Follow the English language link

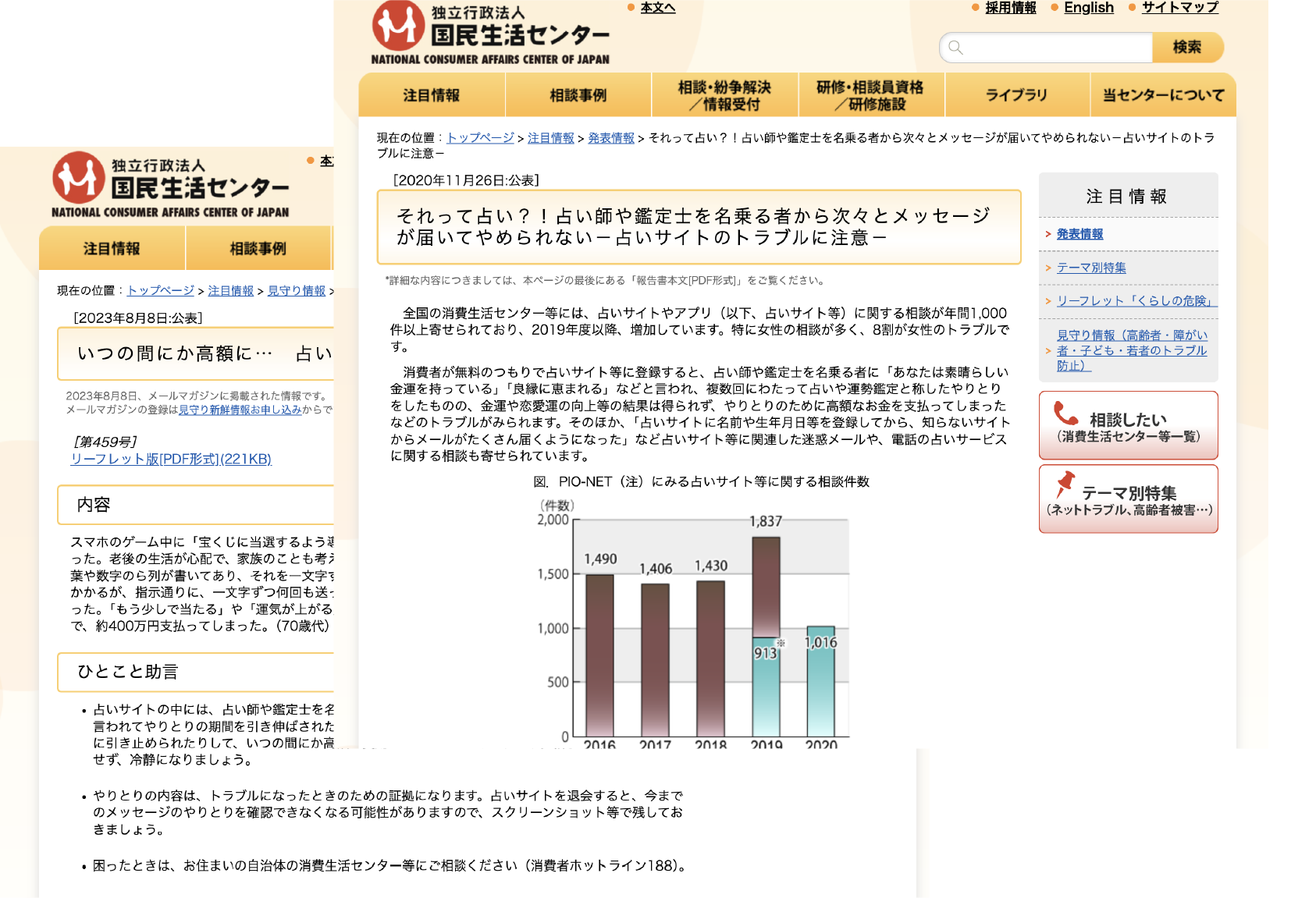(x=1089, y=8)
